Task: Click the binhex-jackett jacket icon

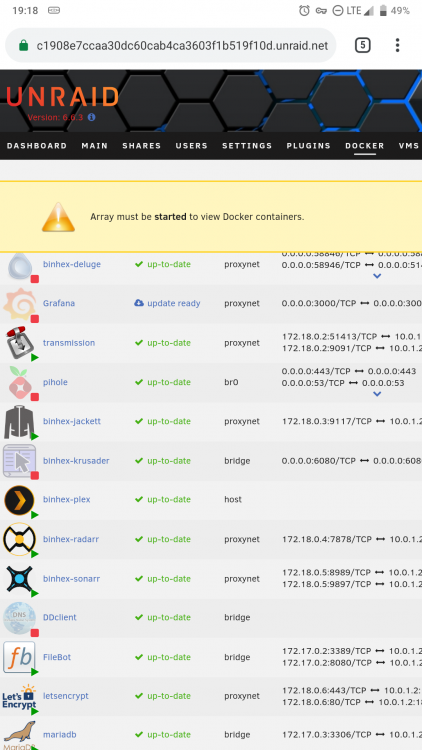Action: tap(19, 422)
